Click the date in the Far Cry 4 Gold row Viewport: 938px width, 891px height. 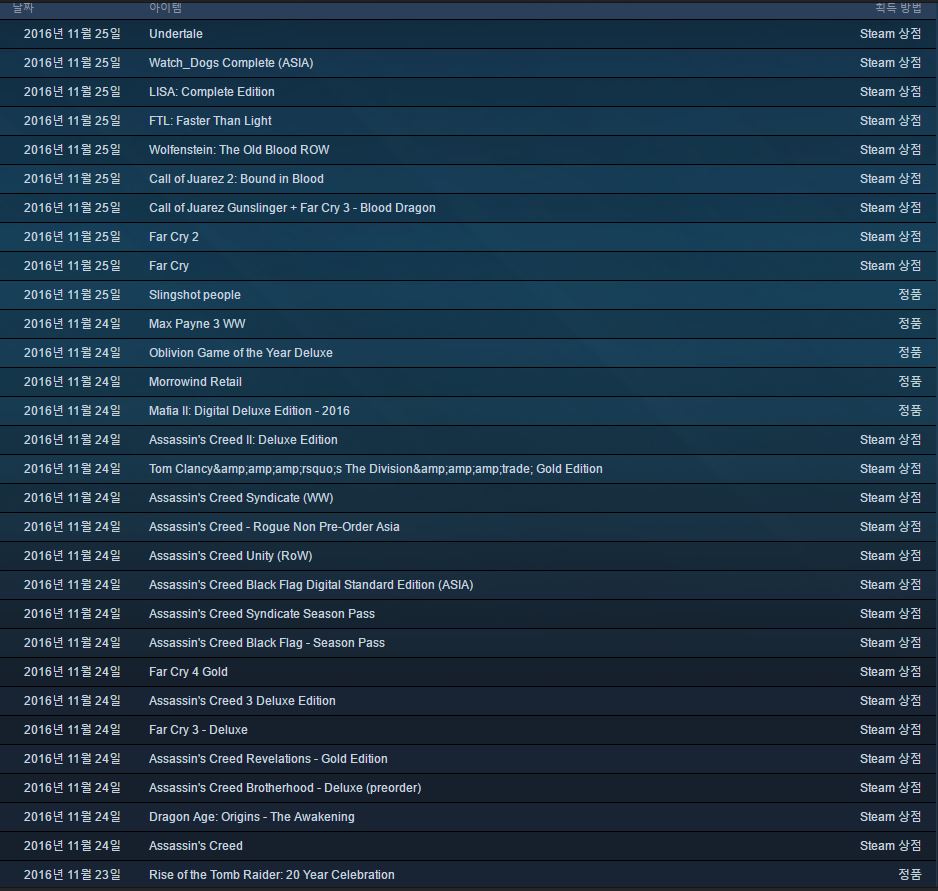pyautogui.click(x=72, y=672)
